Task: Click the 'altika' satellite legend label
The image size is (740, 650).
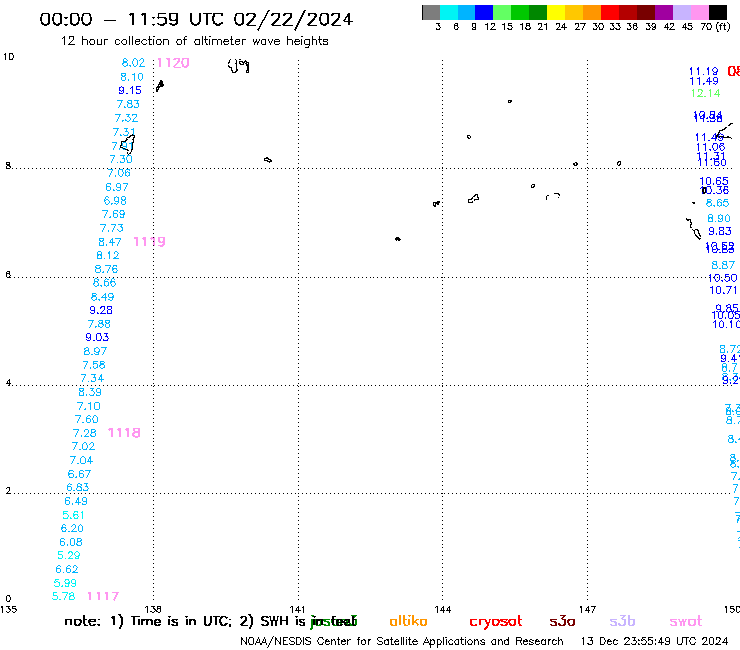Action: tap(408, 621)
